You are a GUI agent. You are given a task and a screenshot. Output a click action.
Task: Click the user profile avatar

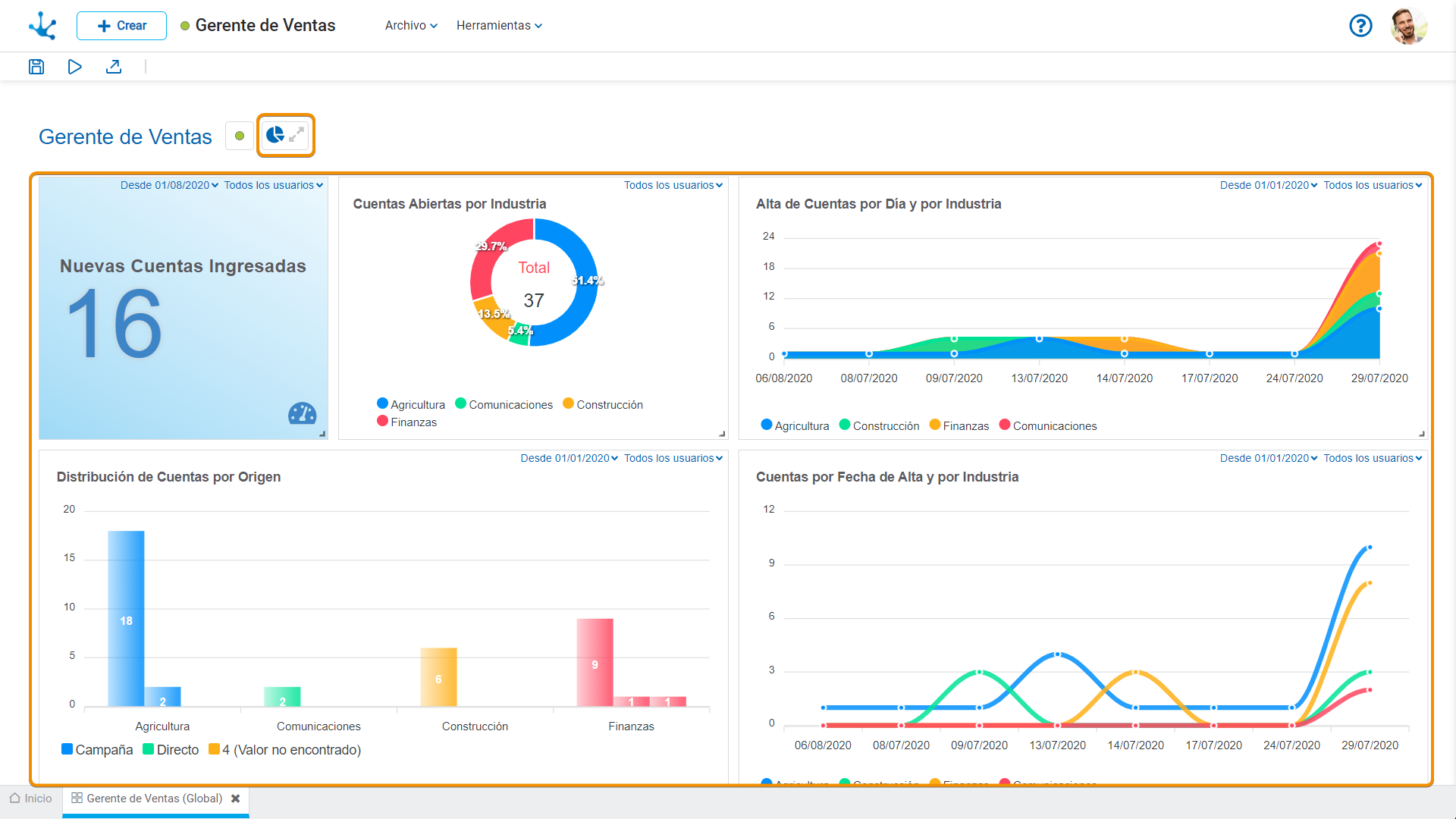pos(1408,26)
